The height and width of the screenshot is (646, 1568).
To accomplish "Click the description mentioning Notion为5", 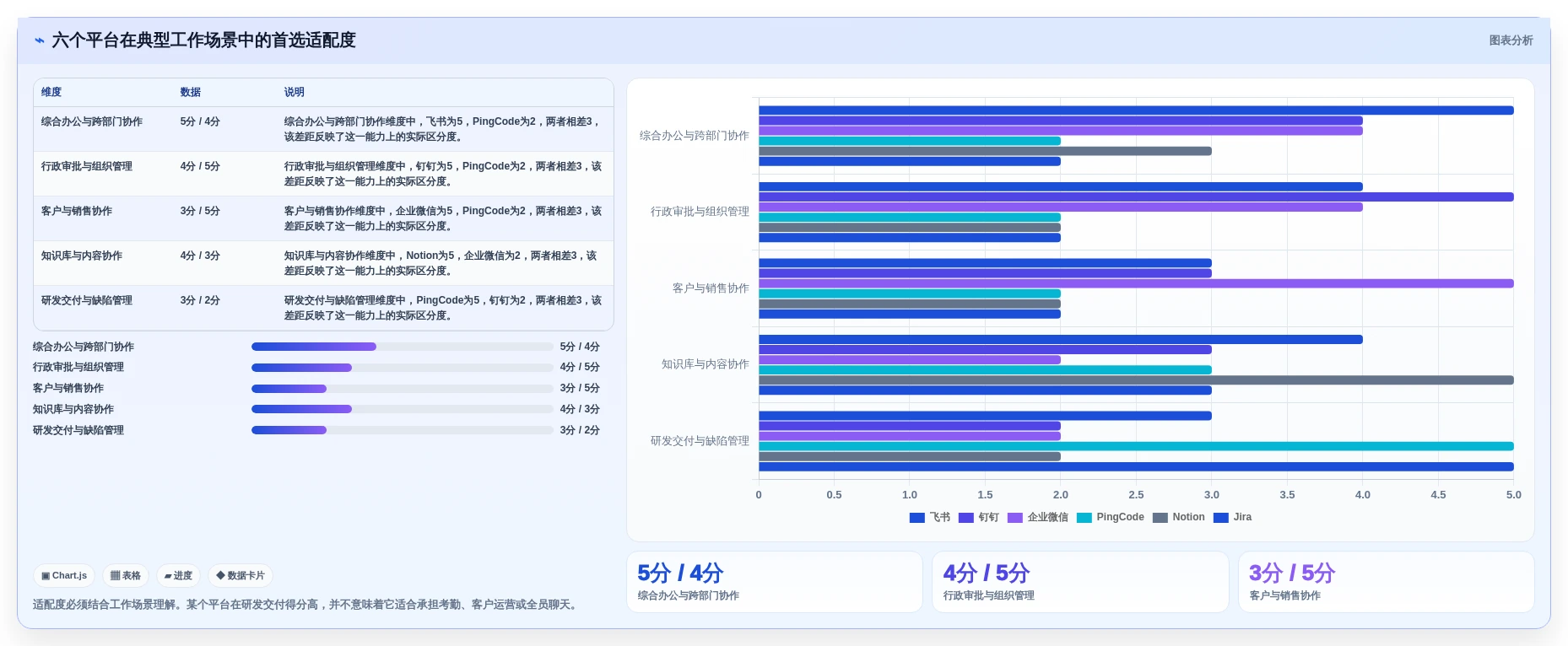I will (x=443, y=263).
